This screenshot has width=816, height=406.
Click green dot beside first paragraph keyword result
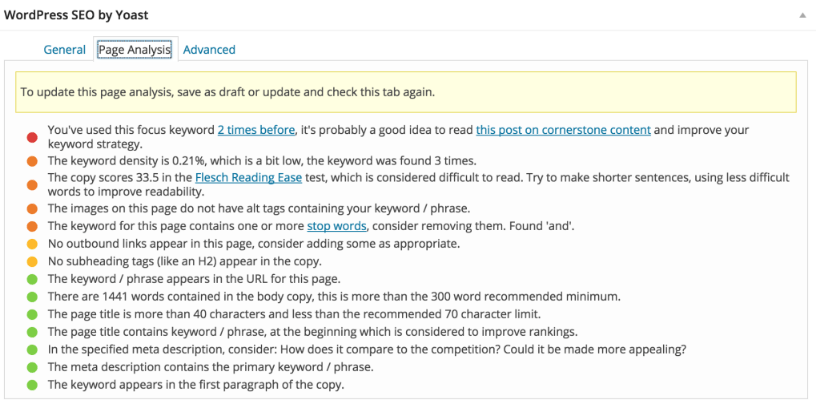[x=33, y=385]
